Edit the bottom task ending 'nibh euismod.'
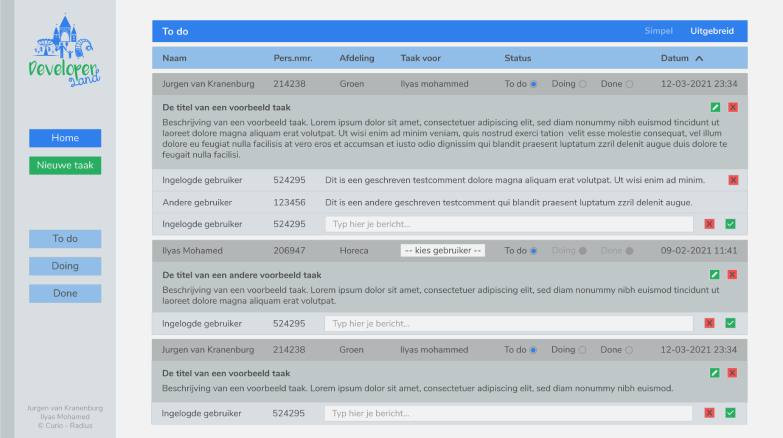 click(715, 373)
